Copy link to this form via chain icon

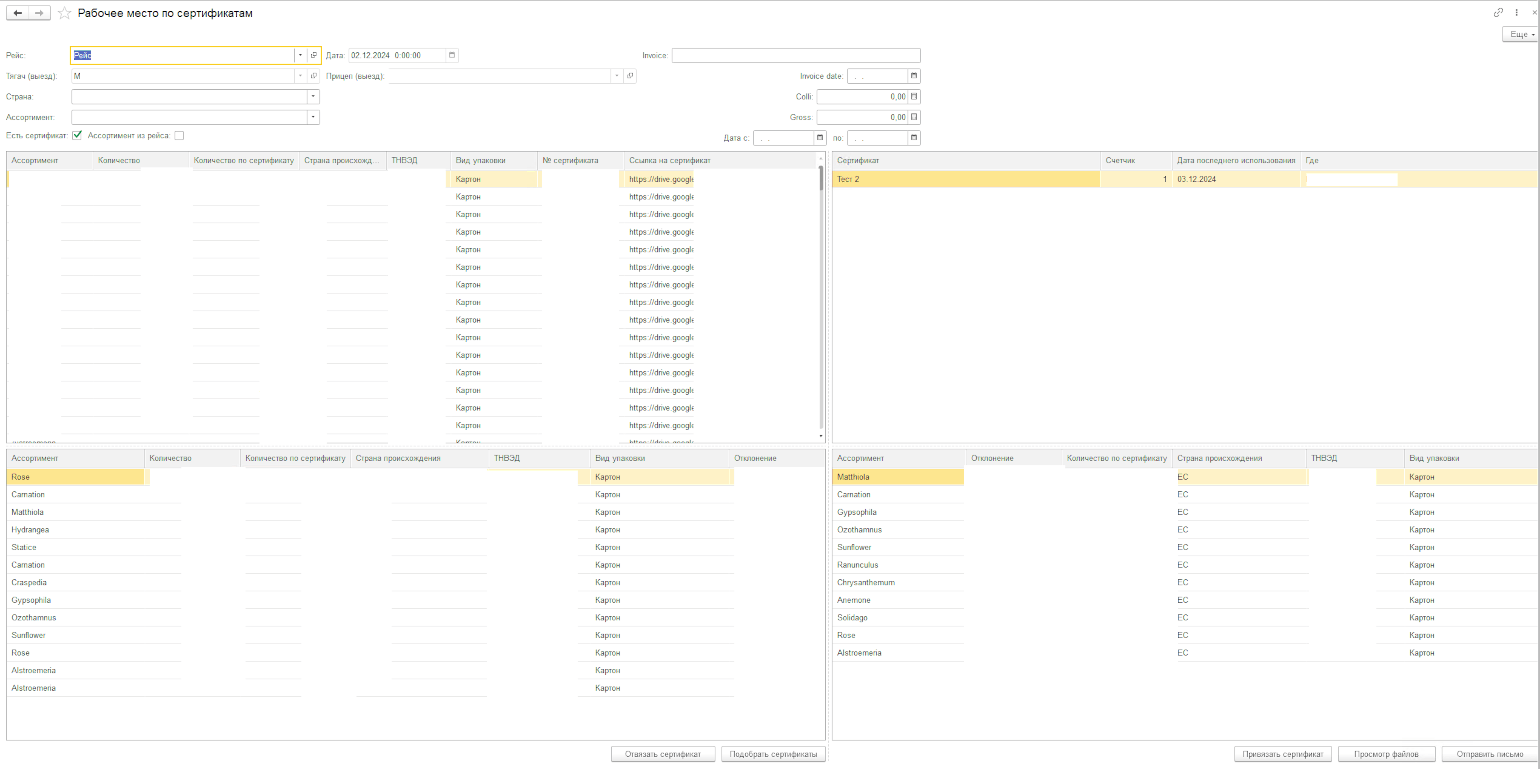(x=1498, y=13)
